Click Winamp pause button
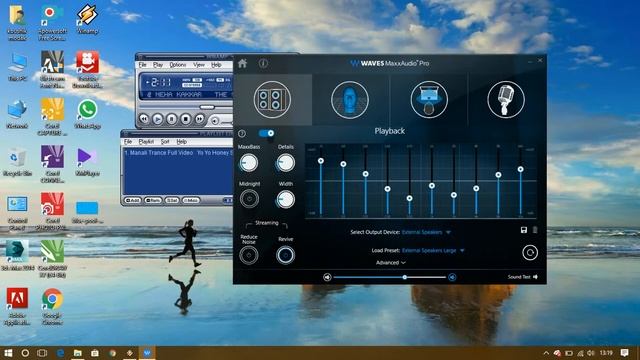Viewport: 640px width, 360px height. [x=171, y=119]
